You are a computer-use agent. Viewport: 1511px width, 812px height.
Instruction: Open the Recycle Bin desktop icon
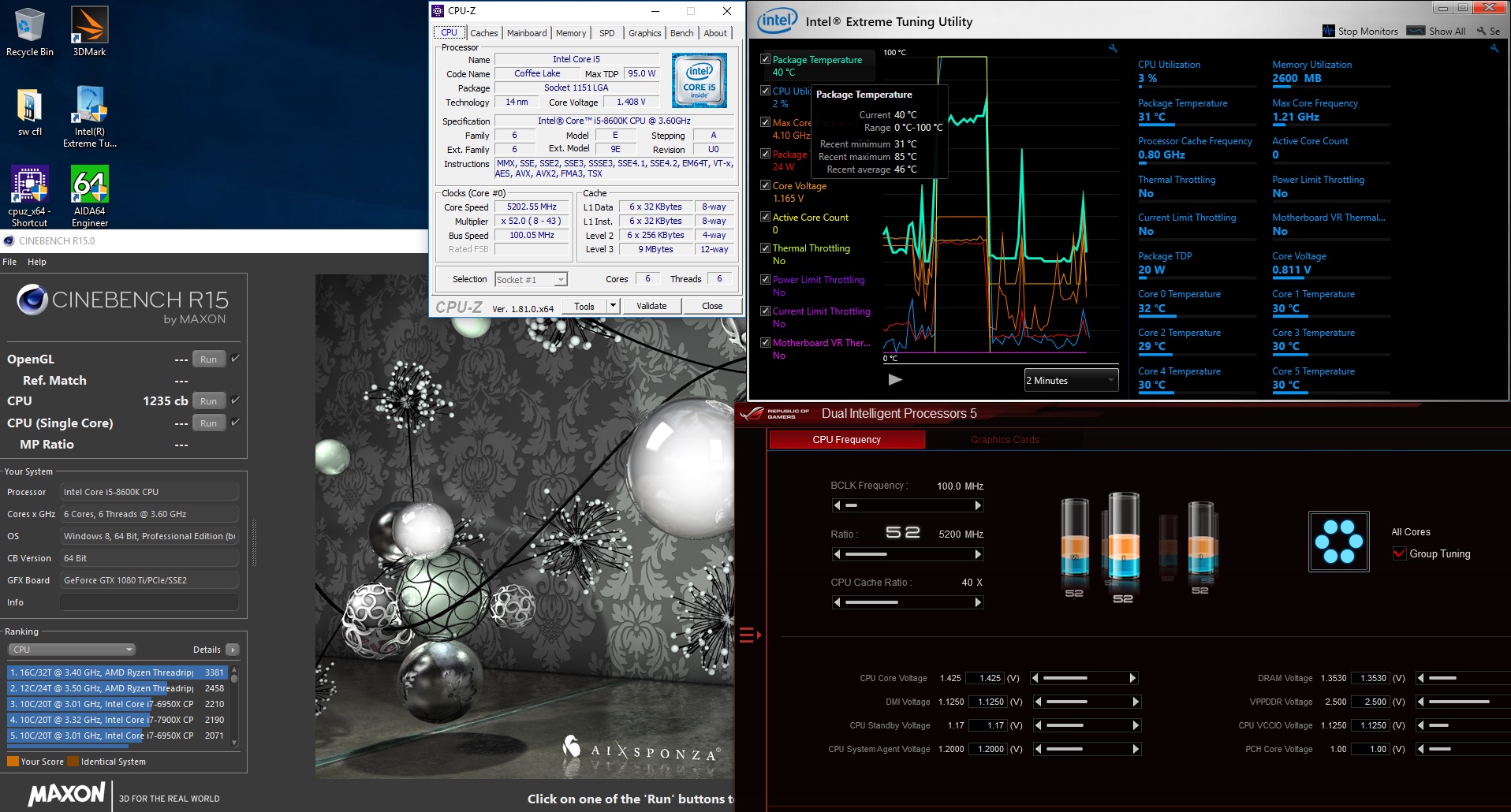[x=29, y=32]
